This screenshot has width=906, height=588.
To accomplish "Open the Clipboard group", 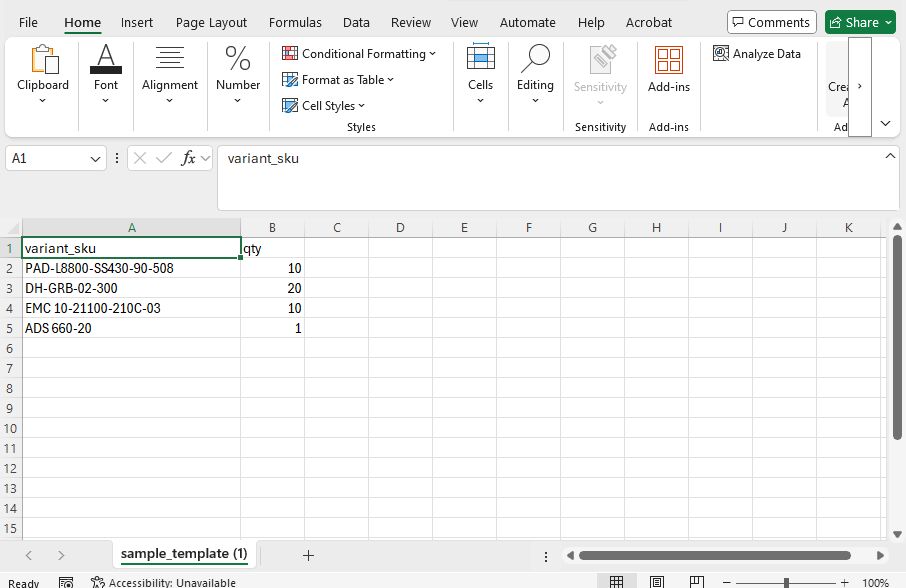I will pyautogui.click(x=43, y=75).
